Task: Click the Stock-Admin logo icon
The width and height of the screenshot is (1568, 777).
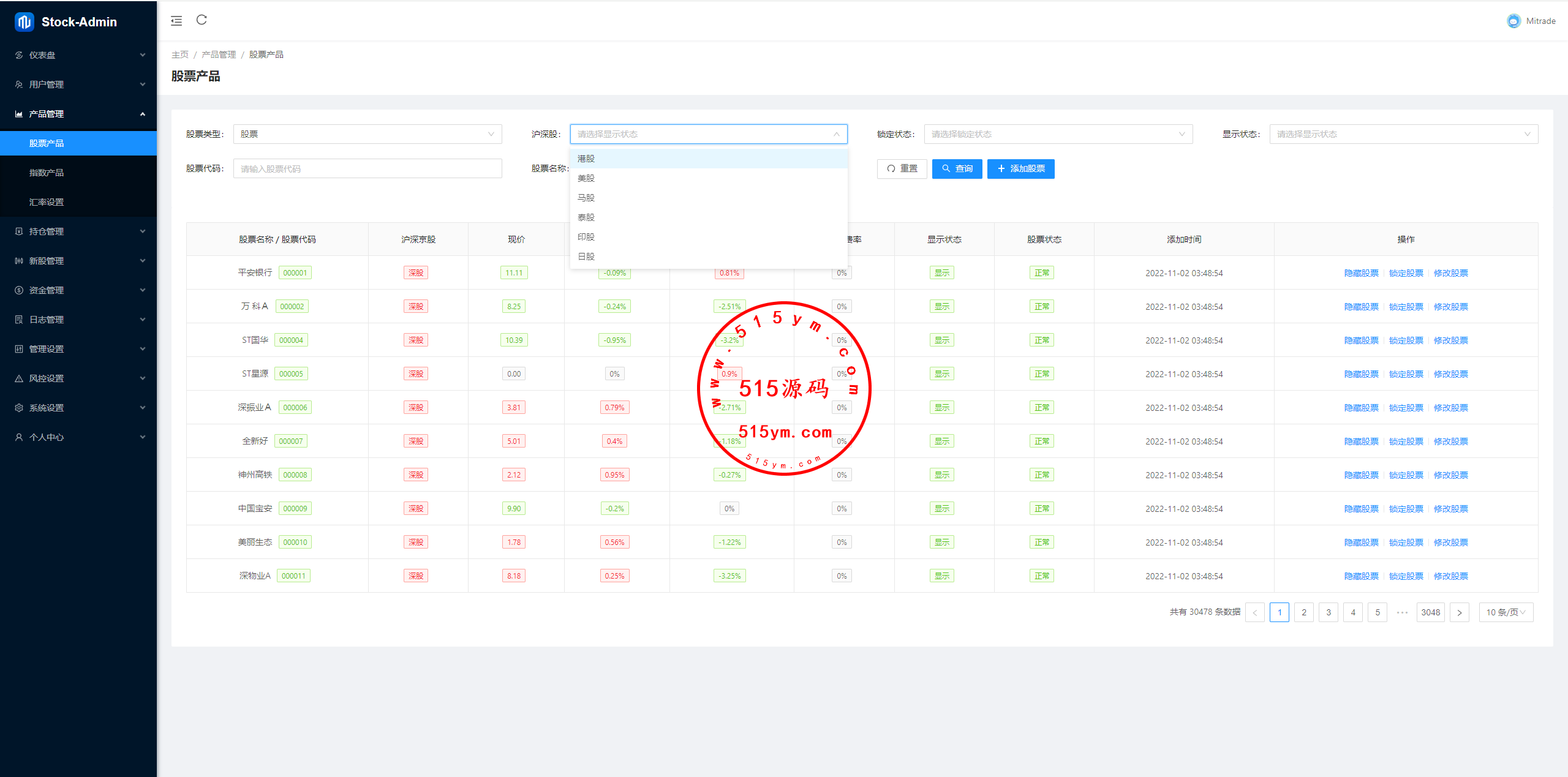Action: click(x=24, y=22)
